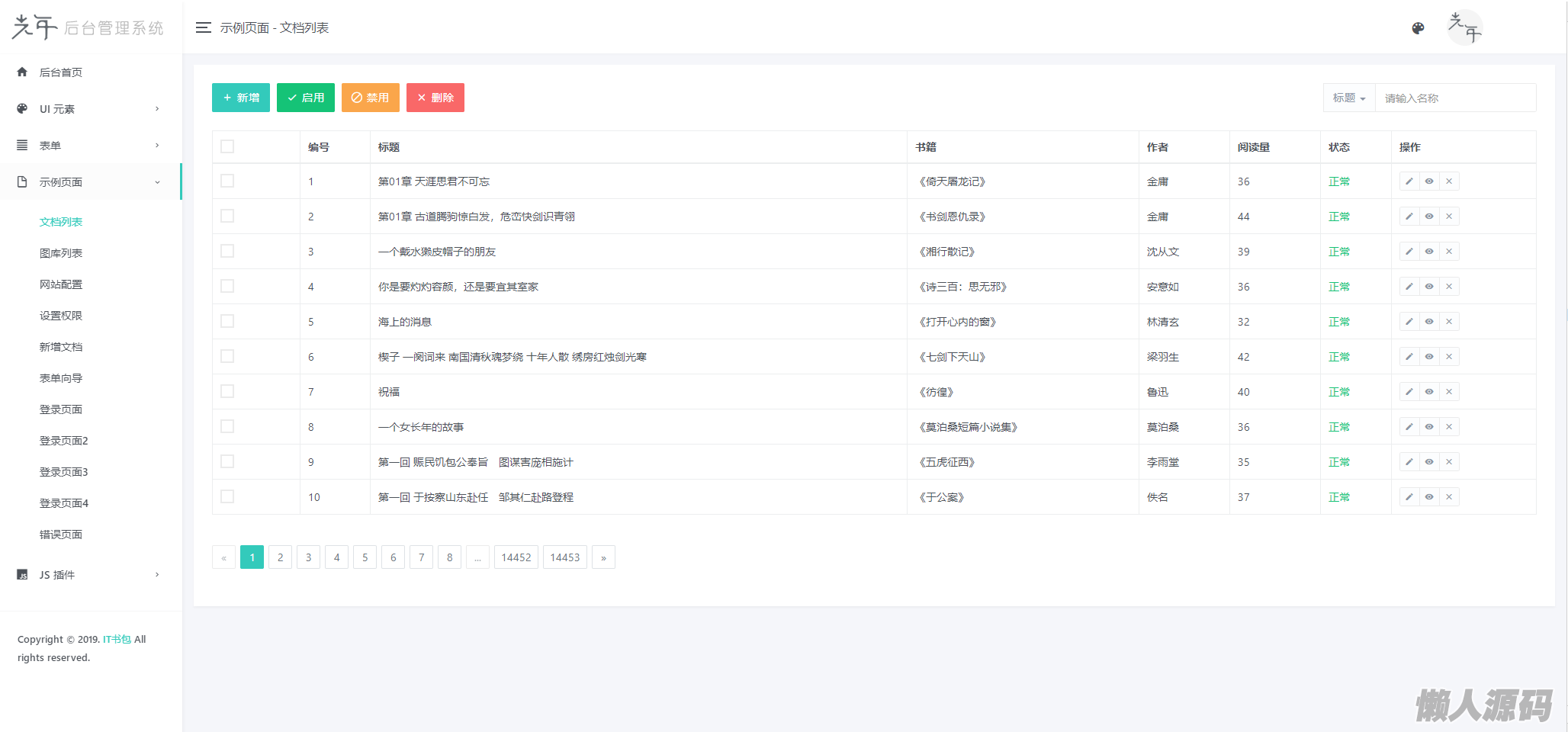This screenshot has height=732, width=1568.
Task: Click the green 启用 button
Action: coord(305,98)
